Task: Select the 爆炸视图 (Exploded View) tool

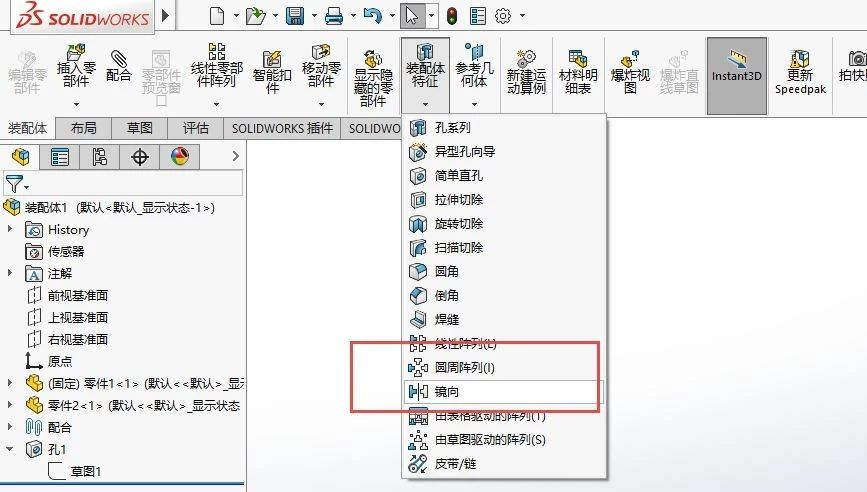Action: point(630,68)
